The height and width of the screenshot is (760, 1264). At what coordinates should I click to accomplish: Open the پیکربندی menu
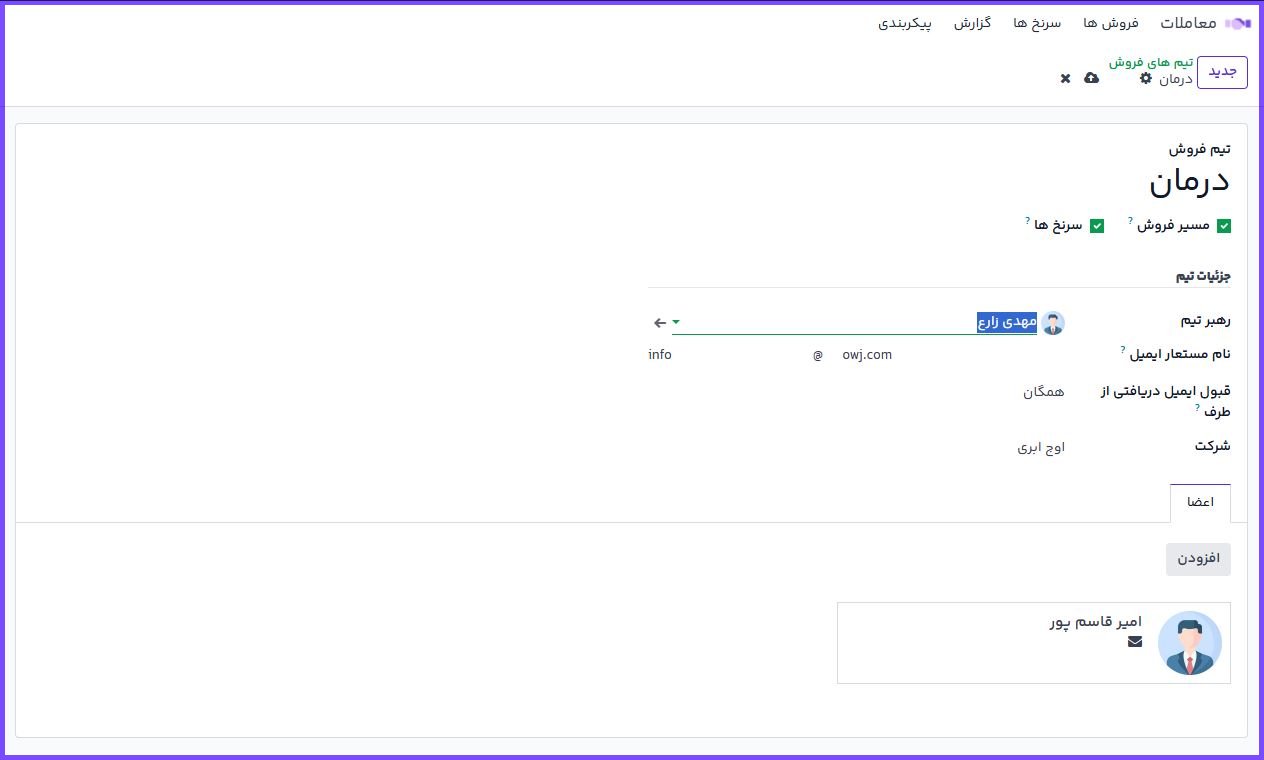pyautogui.click(x=904, y=23)
